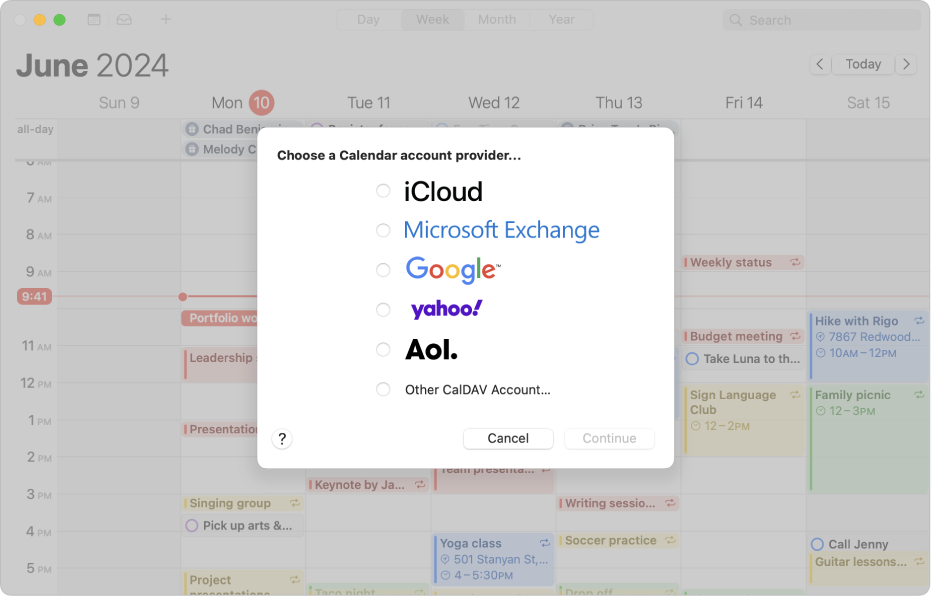Click the magnifying glass in the search field
This screenshot has height=600, width=932.
click(x=736, y=19)
